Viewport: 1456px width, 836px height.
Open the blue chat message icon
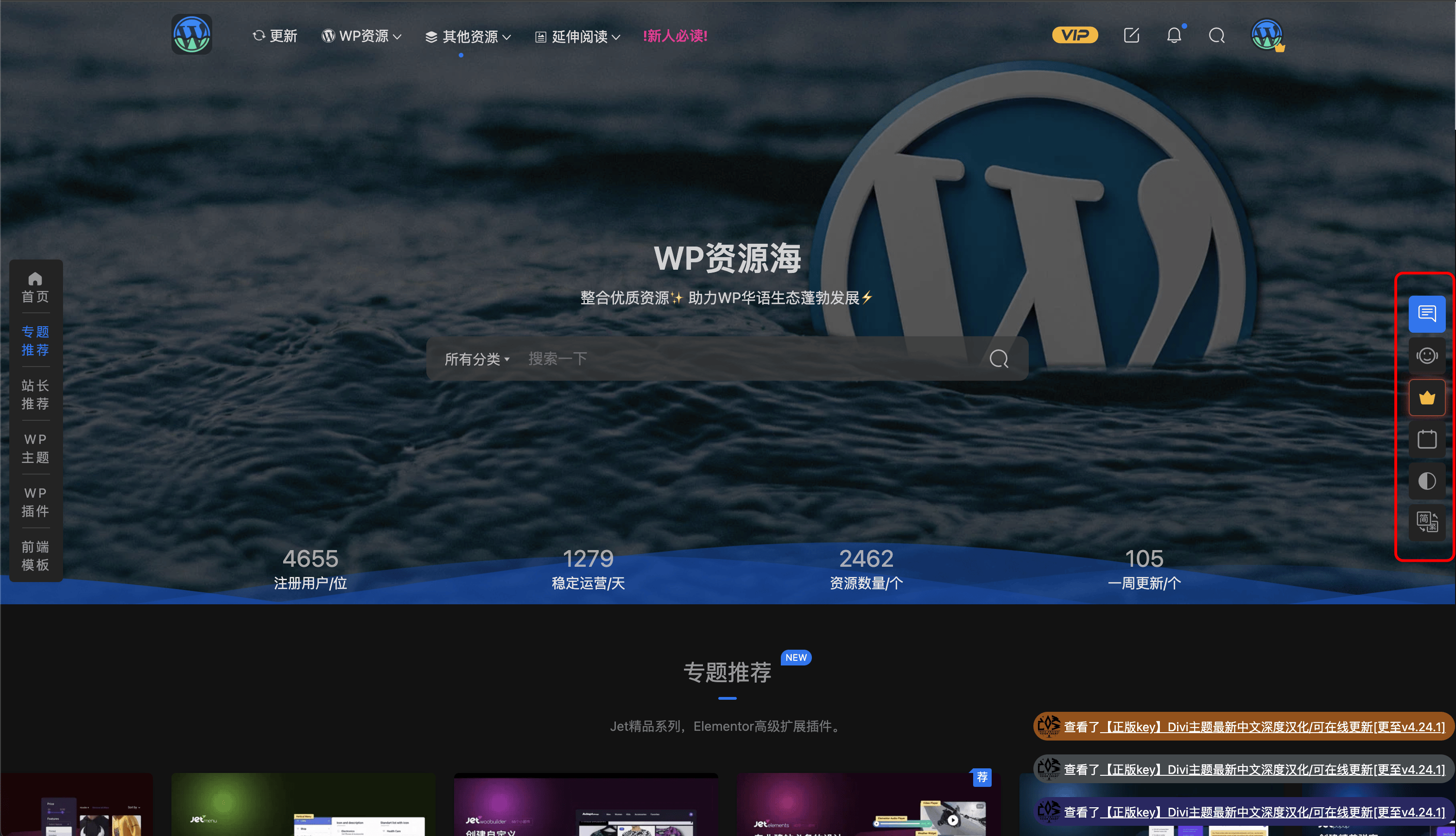pos(1427,314)
